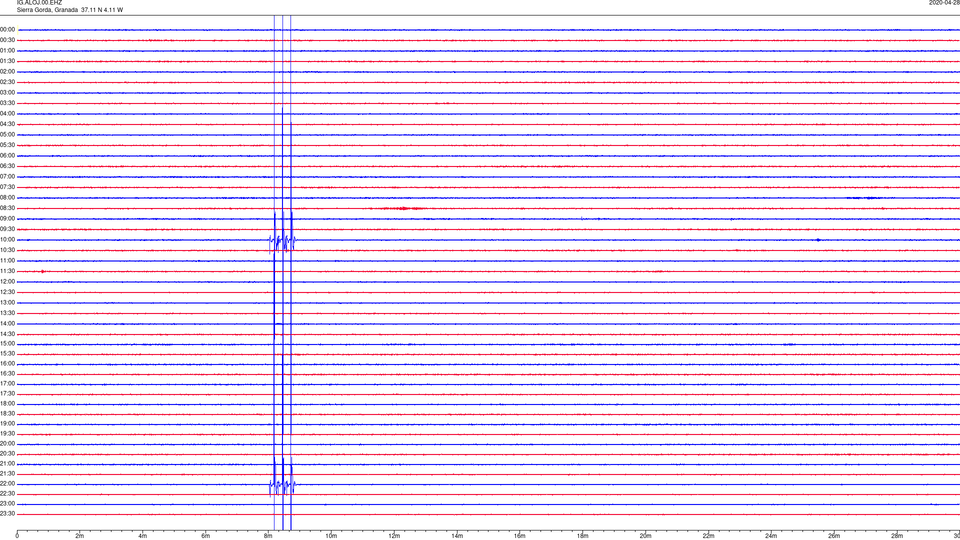The image size is (960, 540).
Task: Select the 12:00 trace time label
Action: tap(7, 282)
